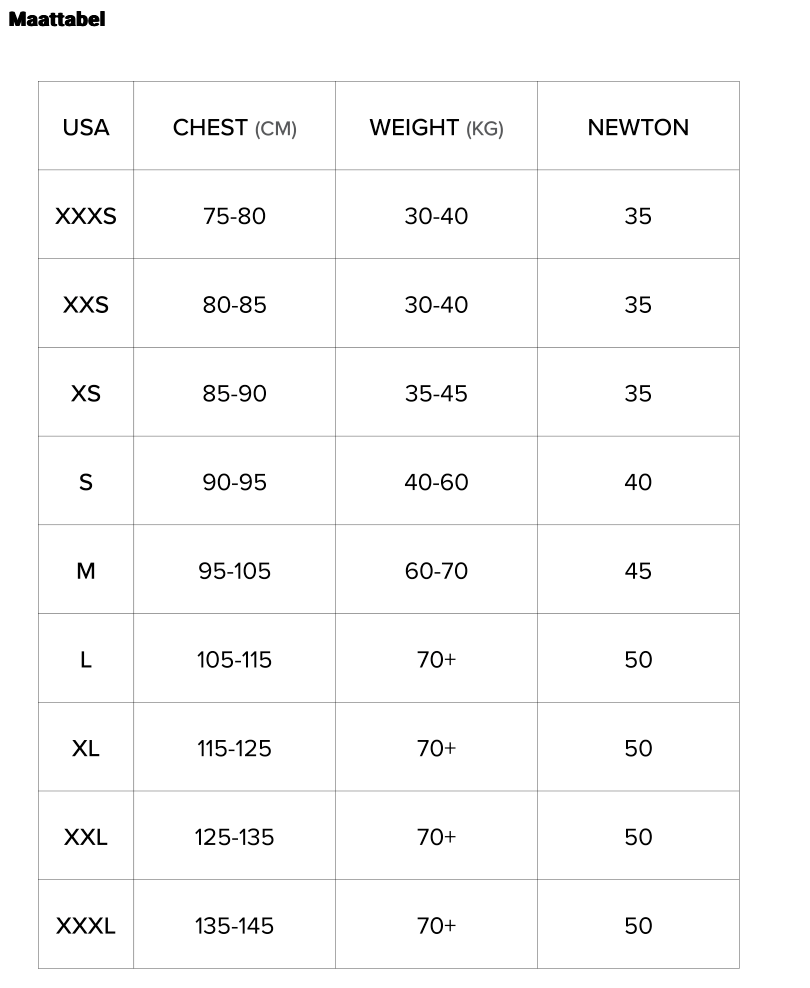Image resolution: width=810 pixels, height=988 pixels.
Task: Select the 40-60 weight cell
Action: click(436, 482)
